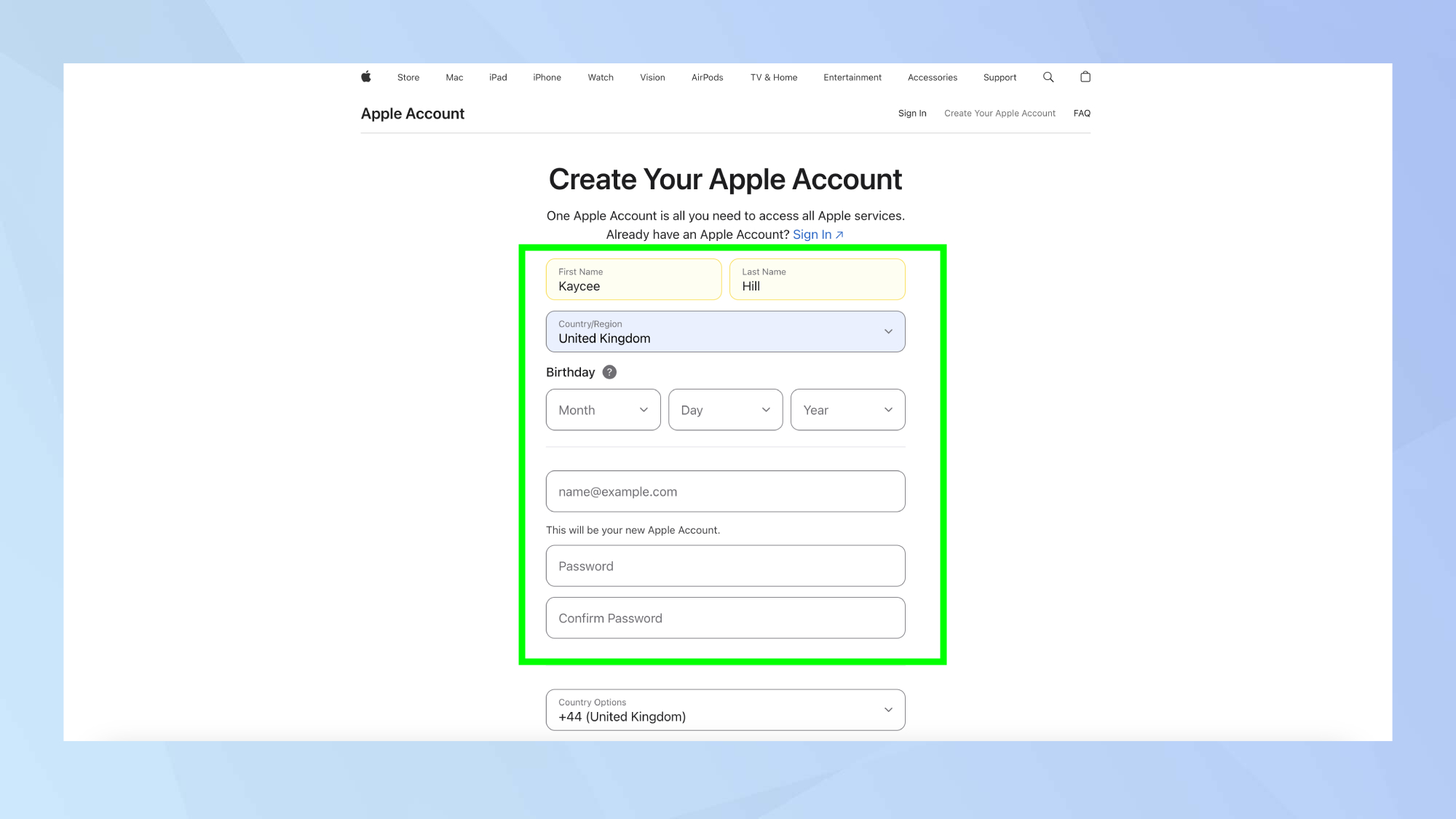This screenshot has width=1456, height=819.
Task: Click Sign In in the Apple Account subnav
Action: (x=912, y=114)
